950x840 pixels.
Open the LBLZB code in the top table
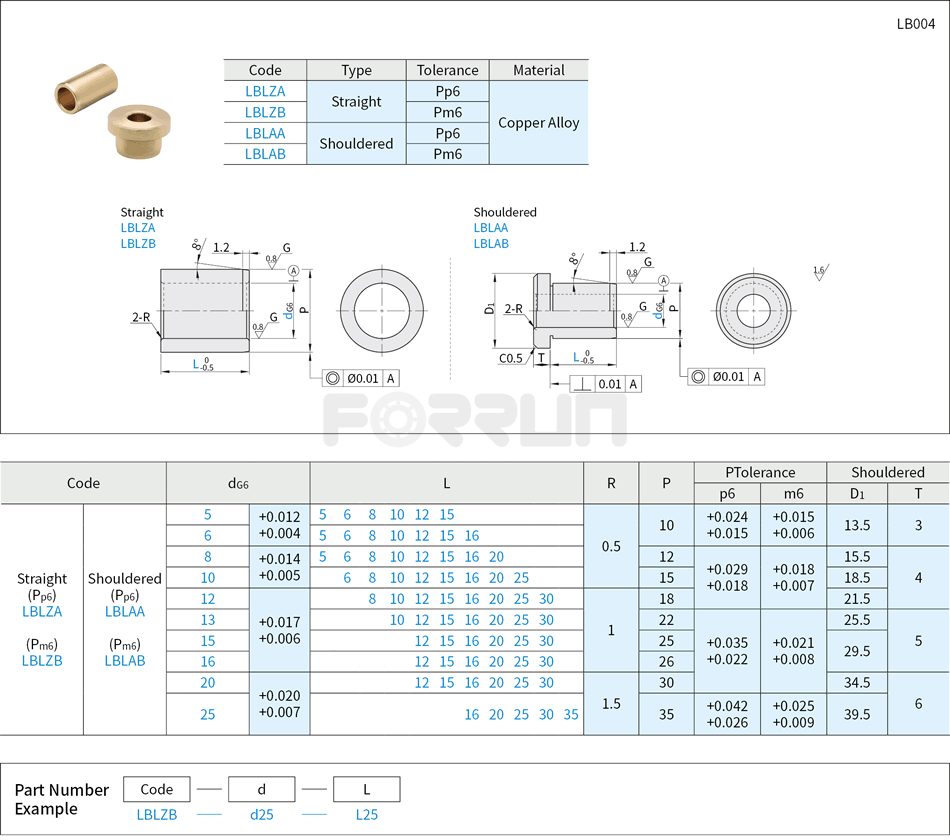pyautogui.click(x=265, y=112)
